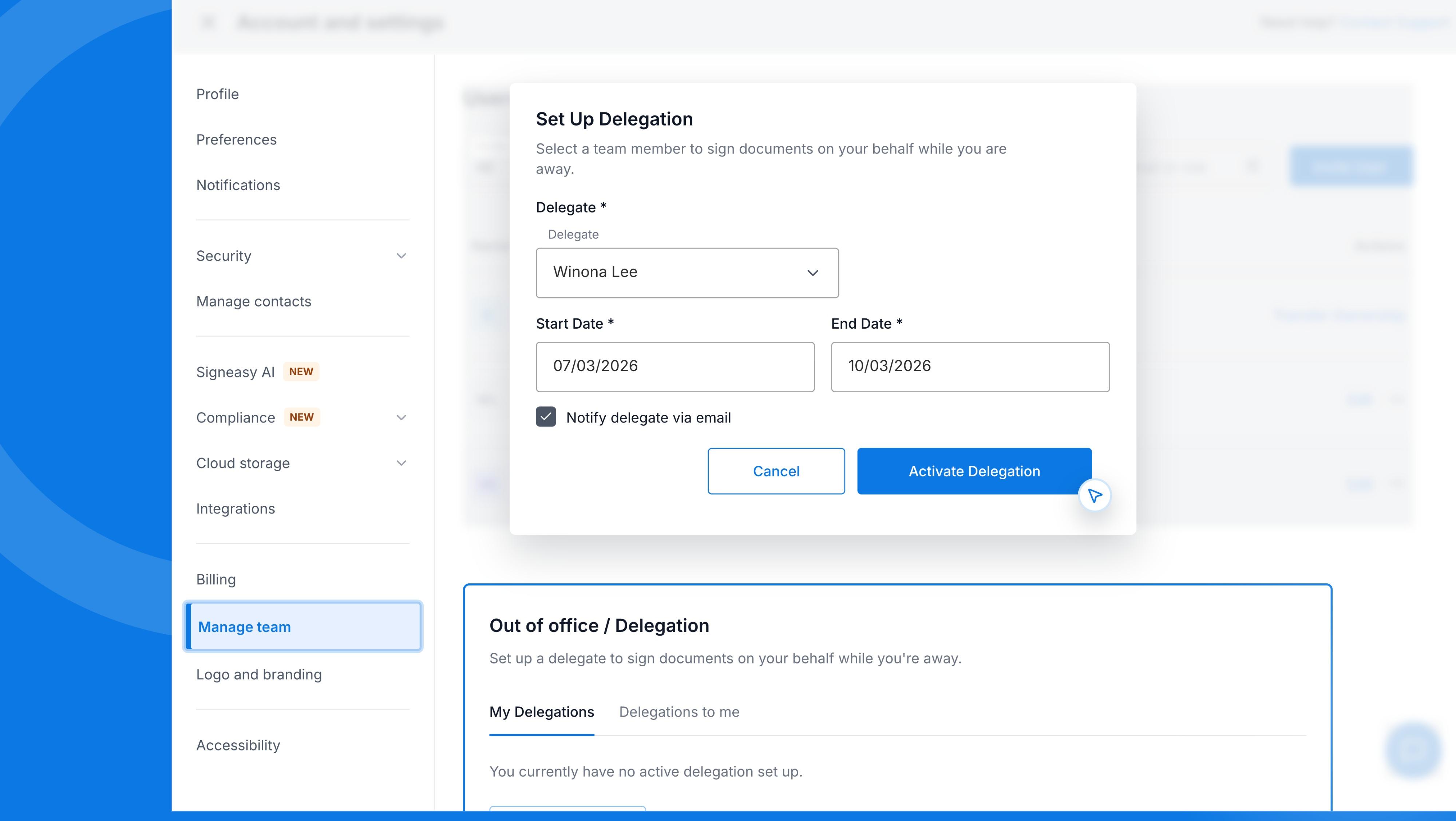Viewport: 1456px width, 821px height.
Task: Select the My Delegations tab
Action: click(542, 712)
